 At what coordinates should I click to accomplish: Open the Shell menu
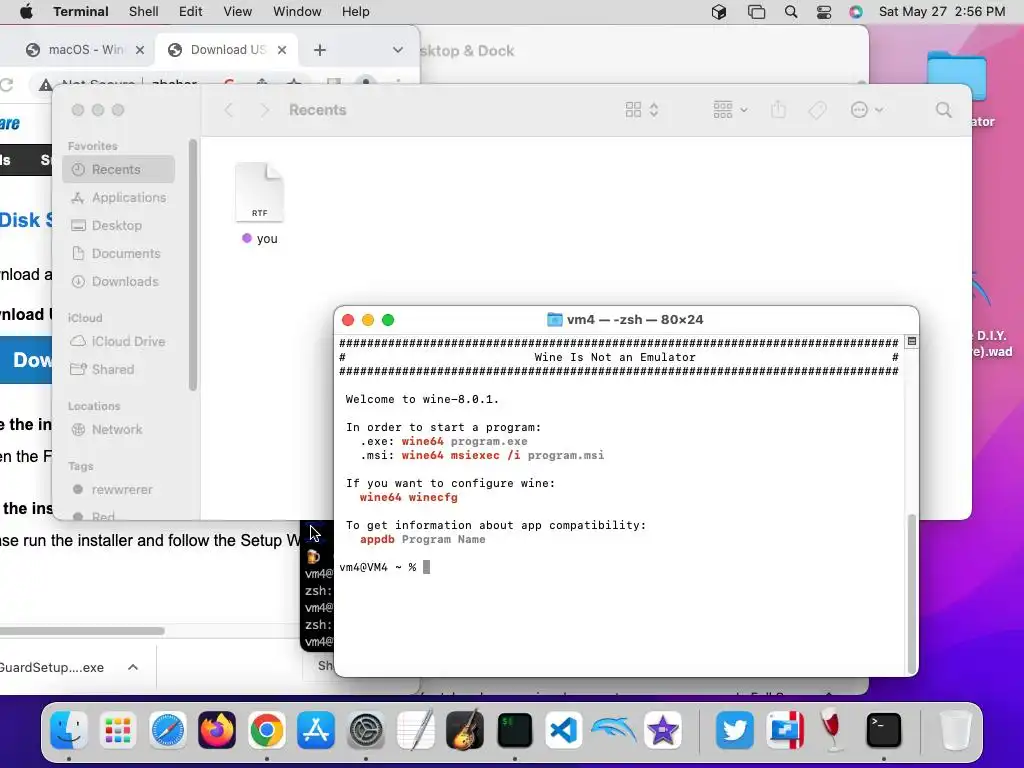pos(144,12)
